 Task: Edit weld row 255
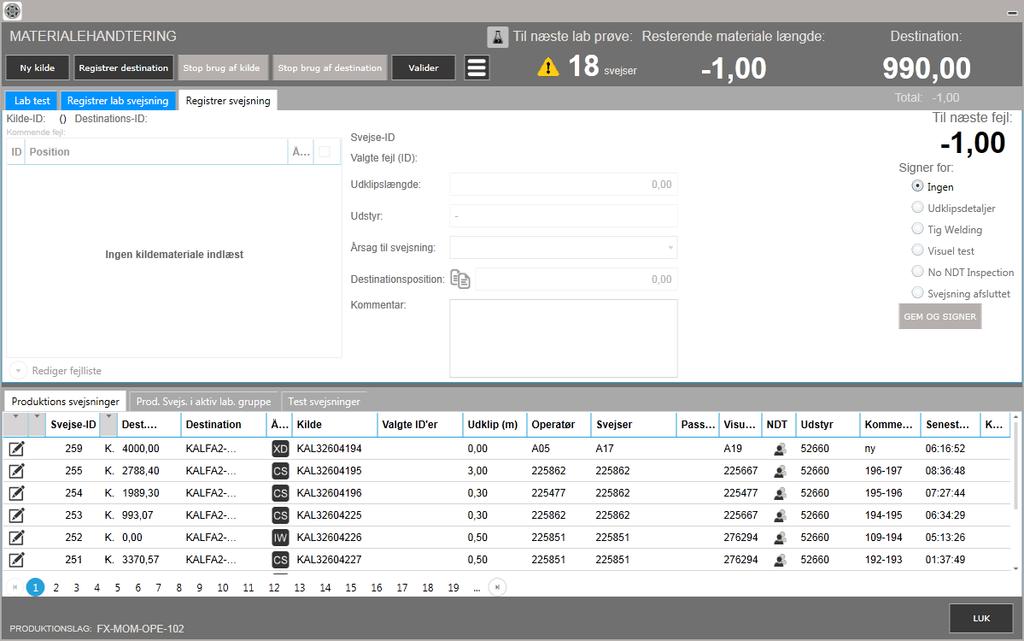pos(16,471)
